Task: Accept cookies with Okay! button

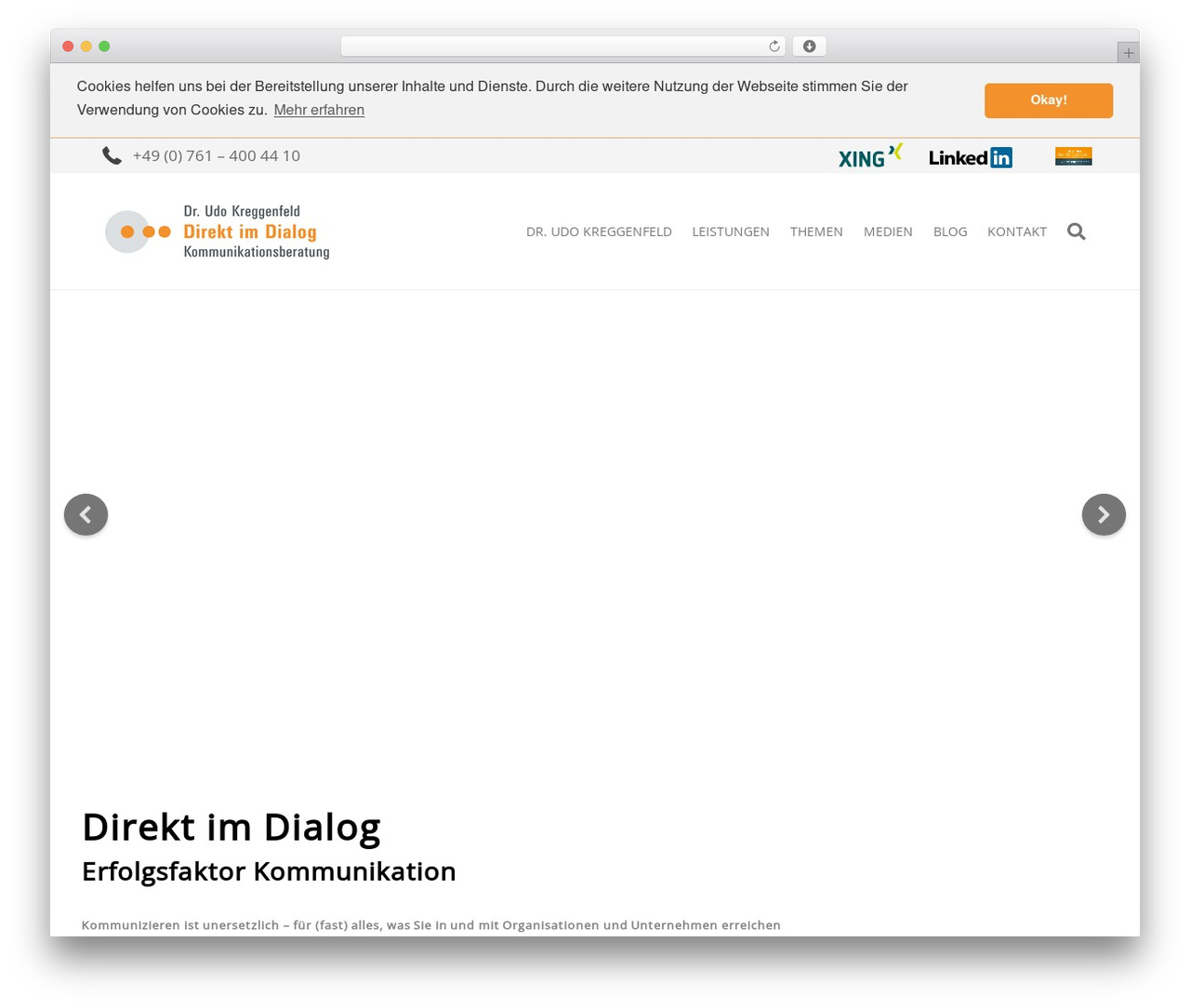Action: tap(1049, 100)
